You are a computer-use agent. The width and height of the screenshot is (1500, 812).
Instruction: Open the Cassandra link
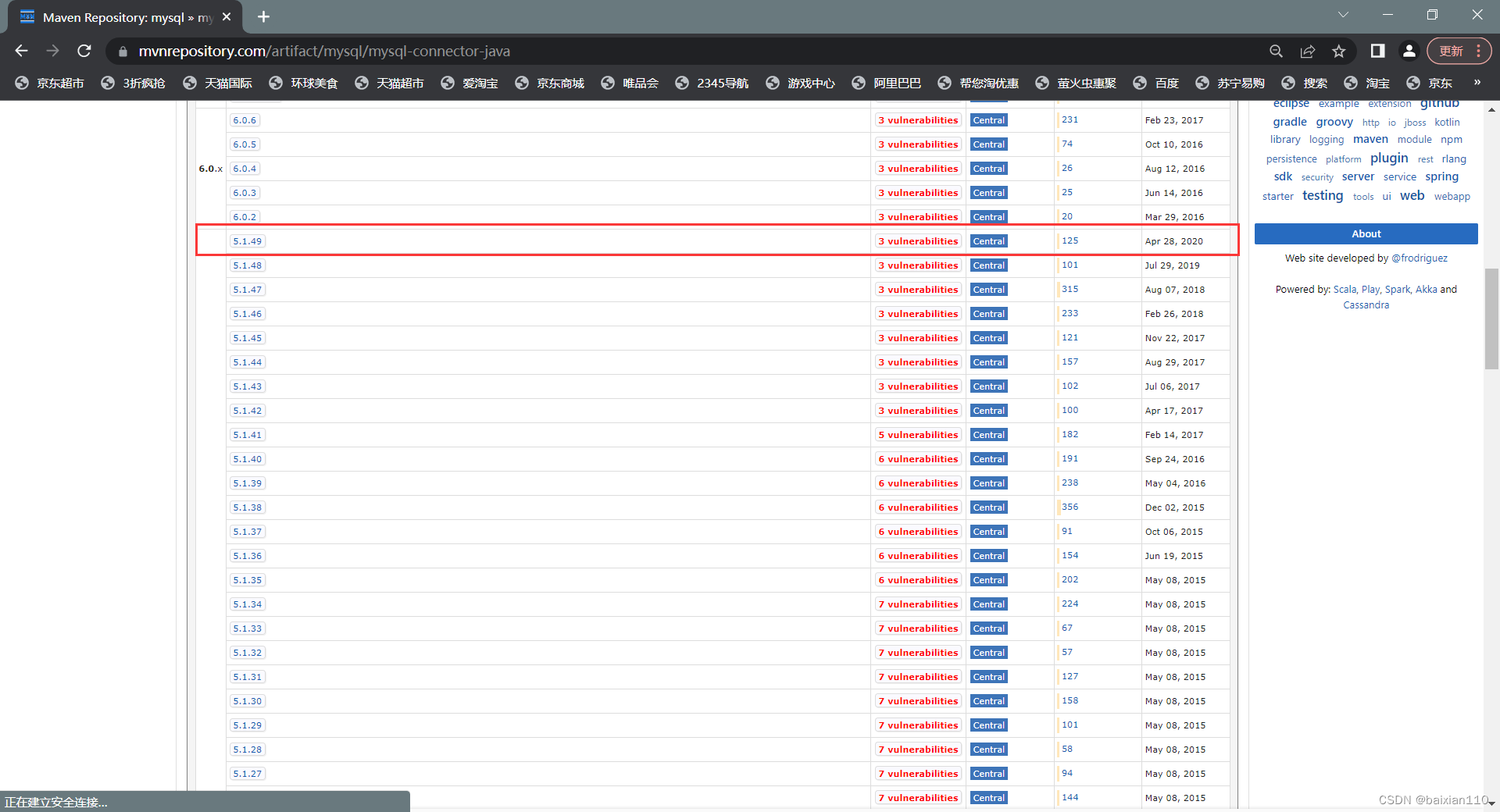click(1366, 305)
